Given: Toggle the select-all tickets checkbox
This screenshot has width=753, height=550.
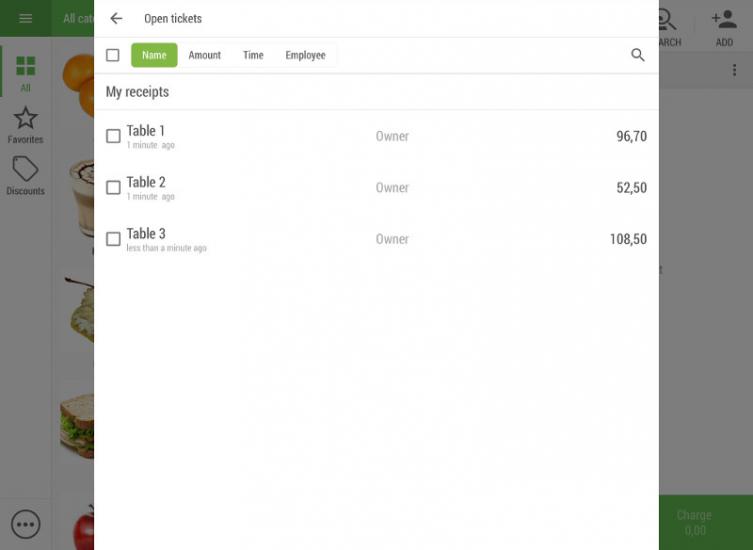Looking at the screenshot, I should coord(113,55).
